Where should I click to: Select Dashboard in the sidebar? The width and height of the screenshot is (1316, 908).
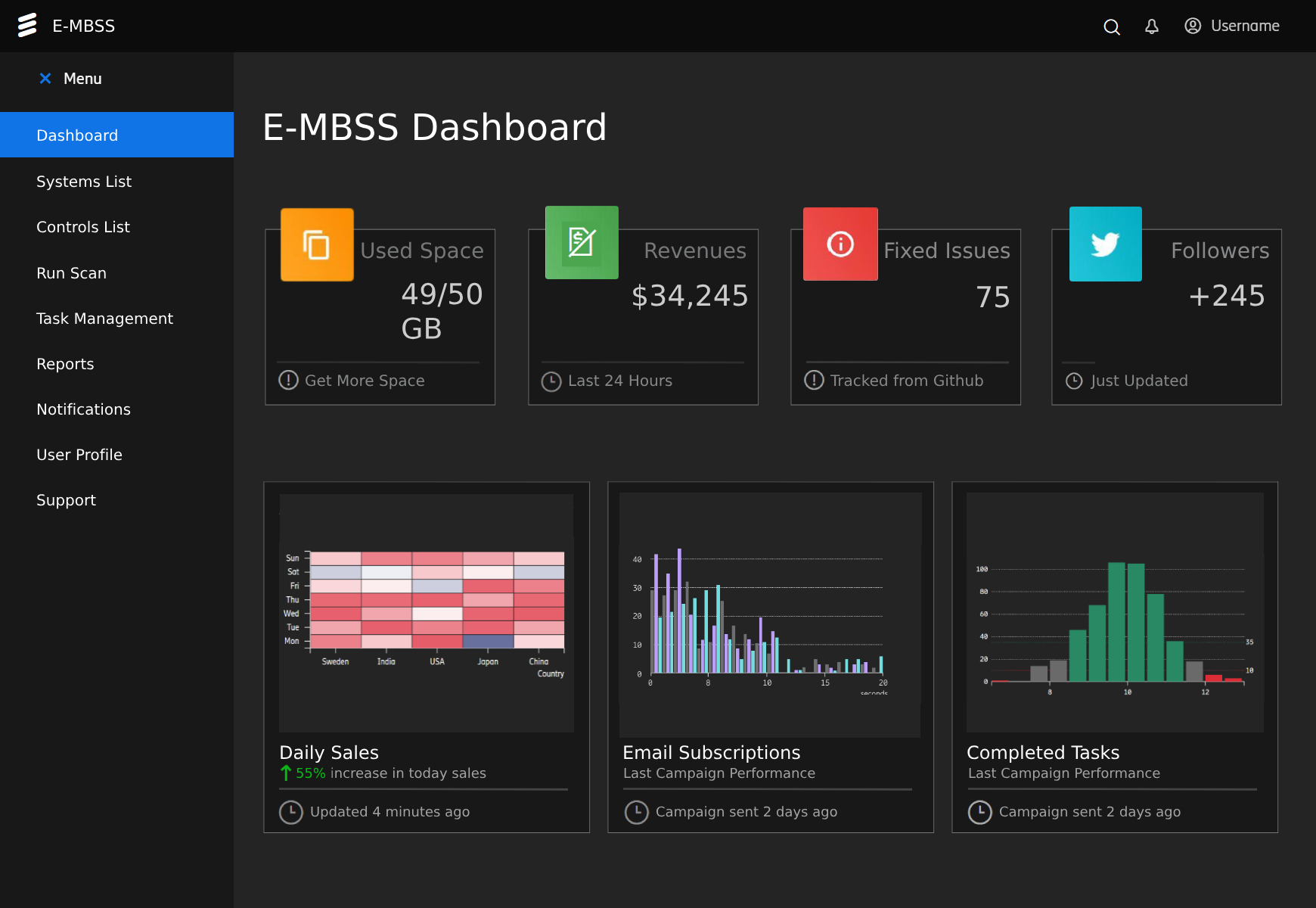77,135
